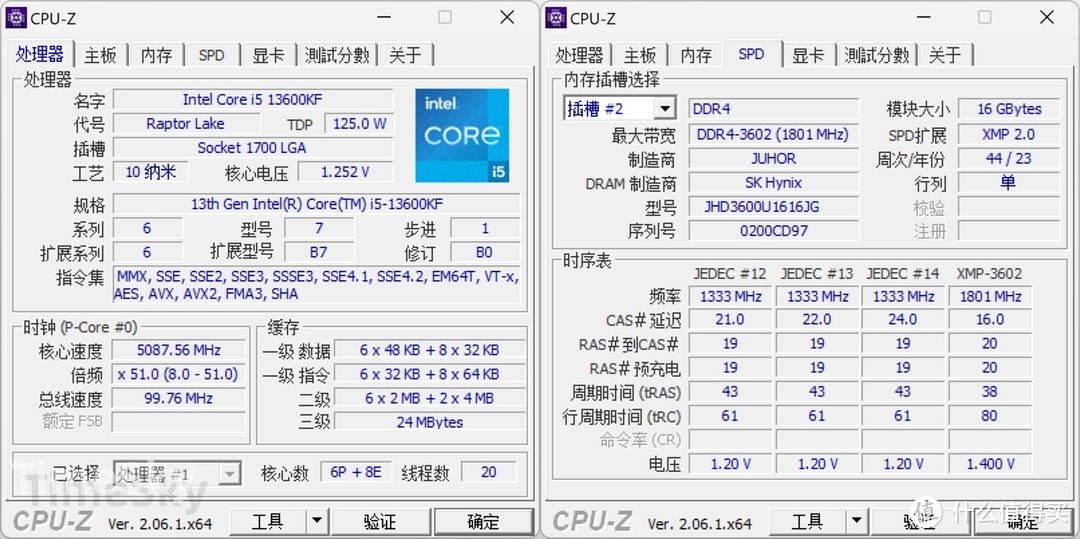
Task: Click the thread count value 20
Action: [x=488, y=473]
